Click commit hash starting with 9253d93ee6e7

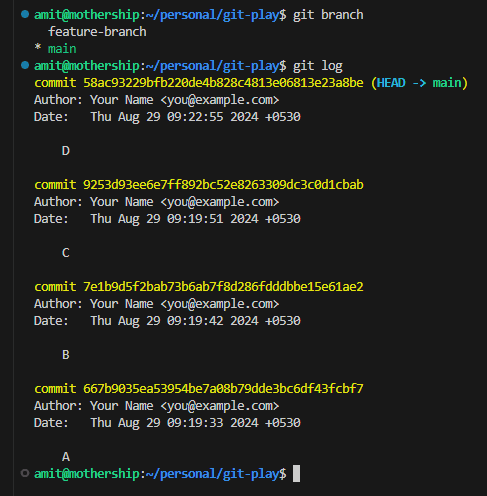pyautogui.click(x=223, y=185)
